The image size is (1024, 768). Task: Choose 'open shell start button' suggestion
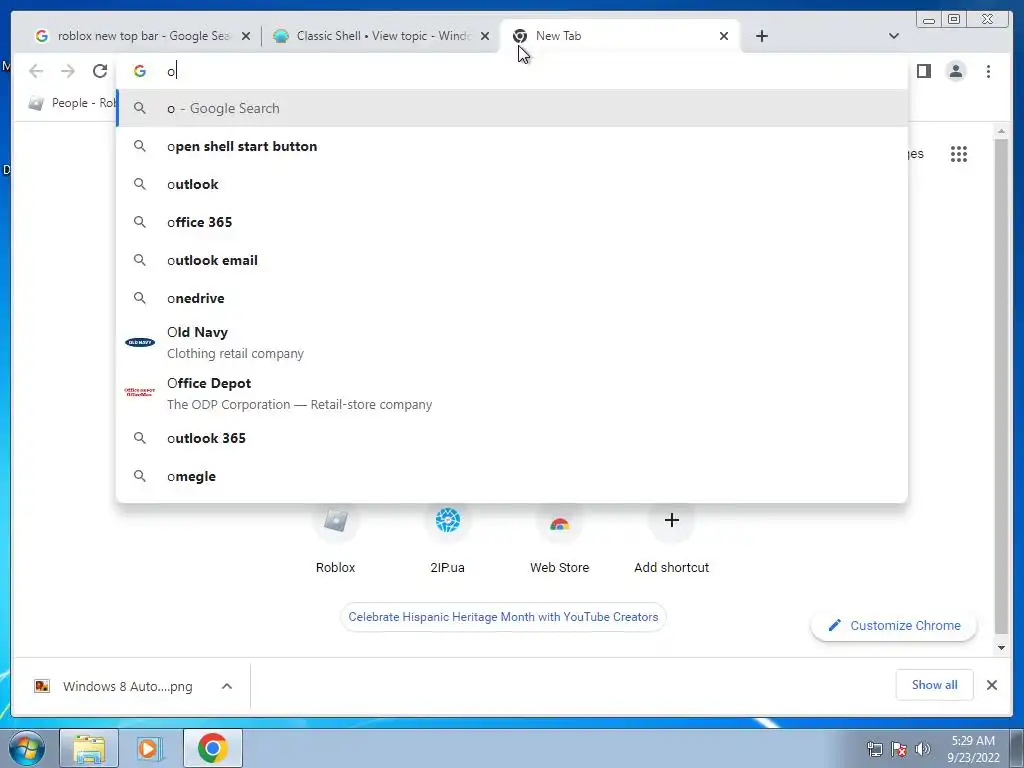tap(511, 146)
